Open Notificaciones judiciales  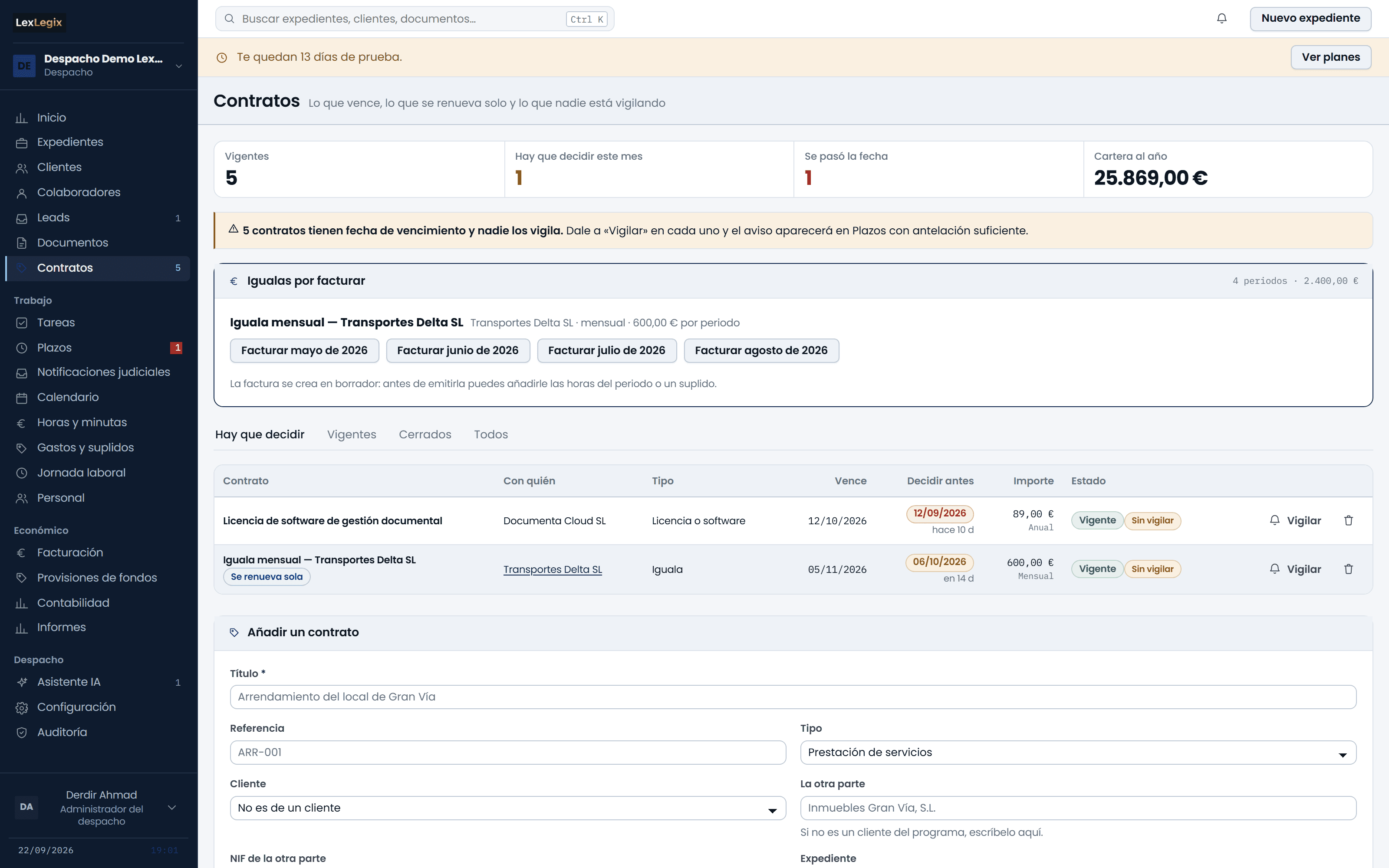98,372
